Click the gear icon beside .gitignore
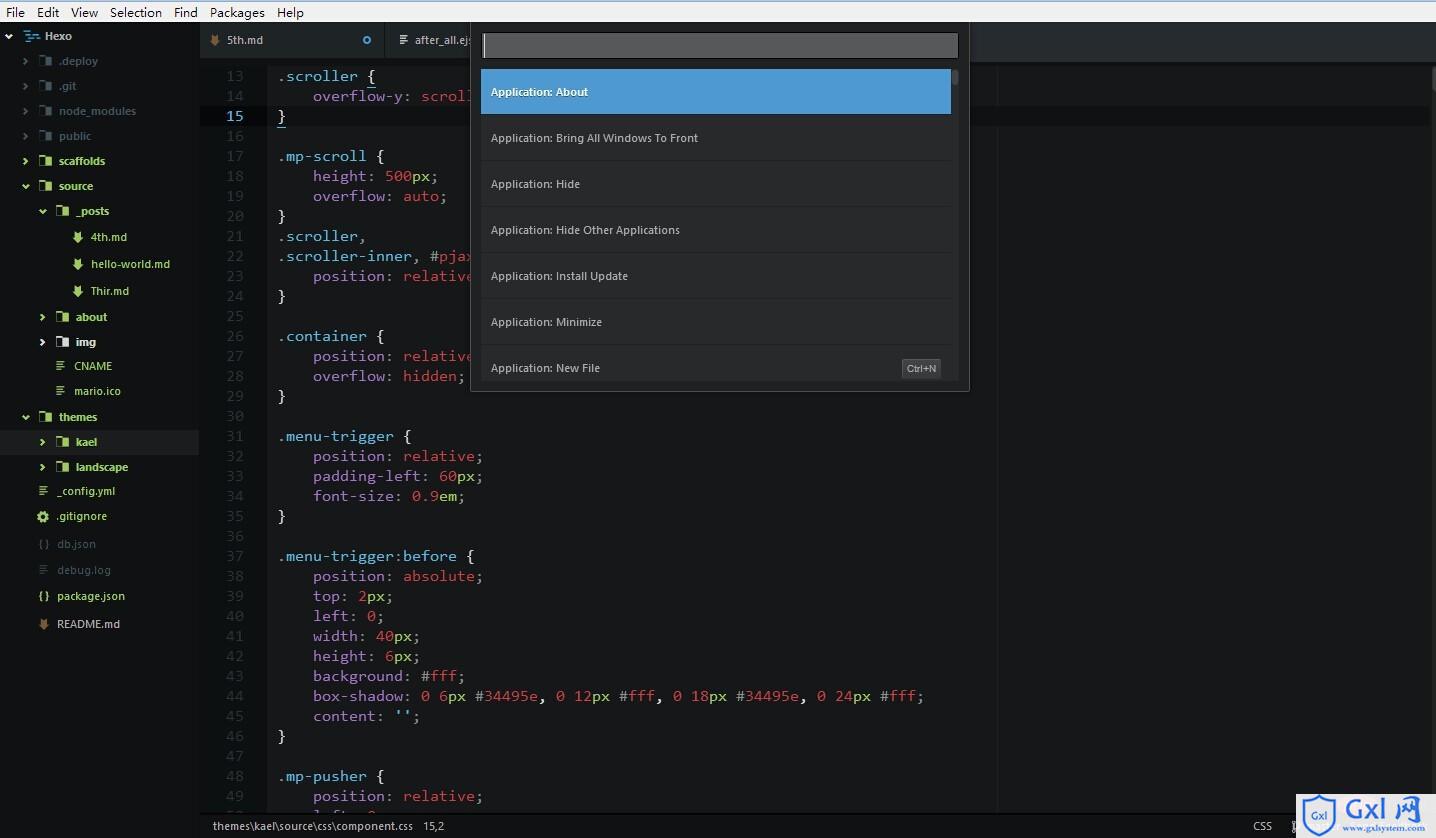This screenshot has height=838, width=1436. pos(43,517)
